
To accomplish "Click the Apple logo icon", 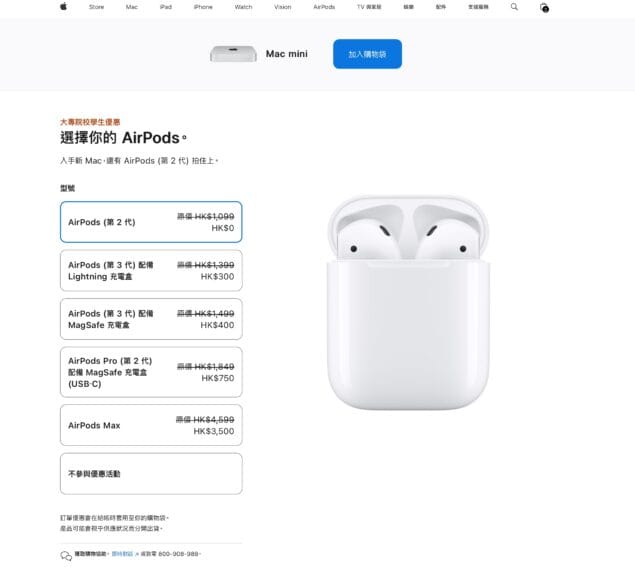I will point(64,6).
